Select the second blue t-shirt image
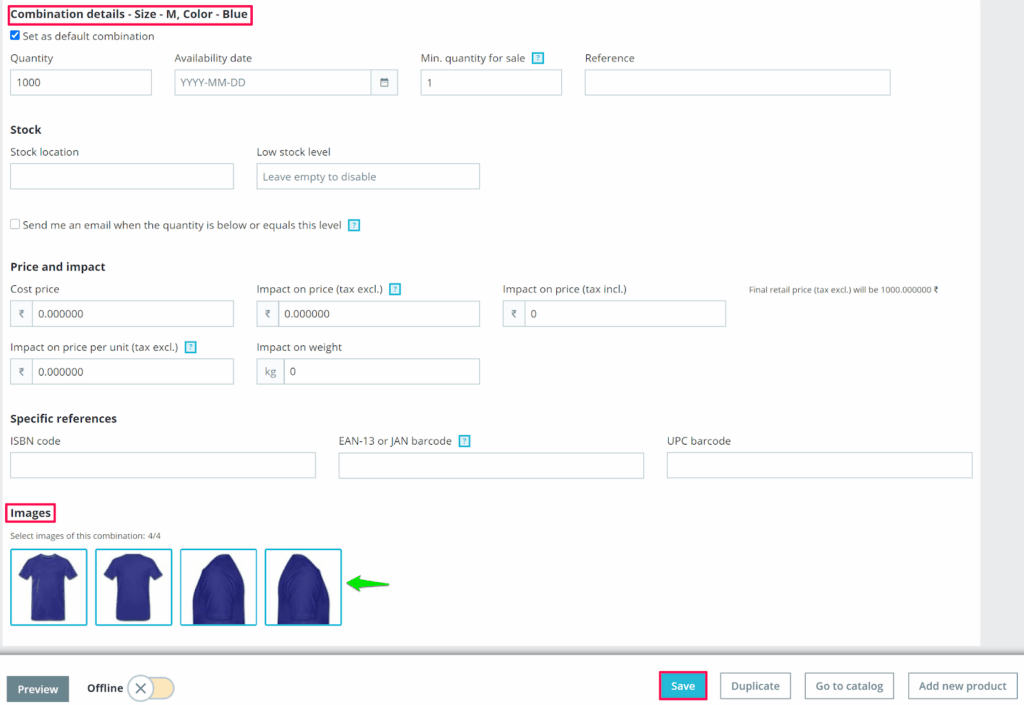Screen dimensions: 1024x705 134,587
